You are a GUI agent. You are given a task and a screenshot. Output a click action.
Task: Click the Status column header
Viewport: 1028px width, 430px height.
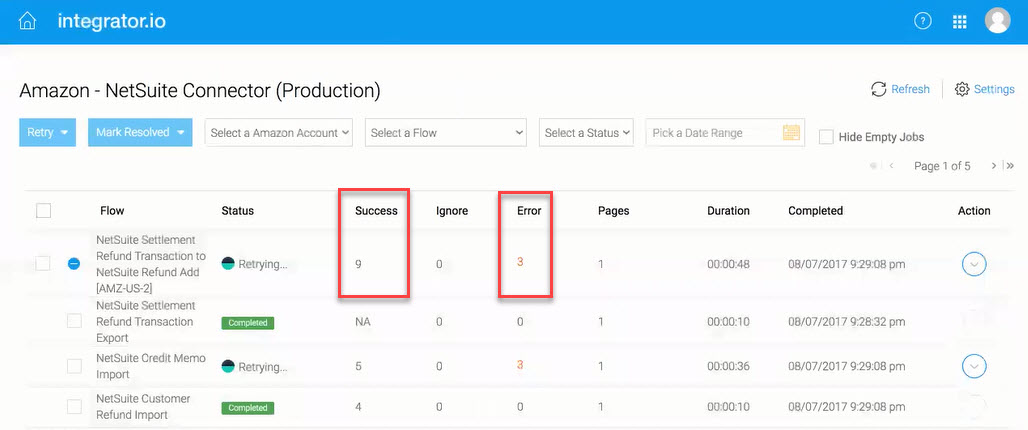(x=237, y=211)
